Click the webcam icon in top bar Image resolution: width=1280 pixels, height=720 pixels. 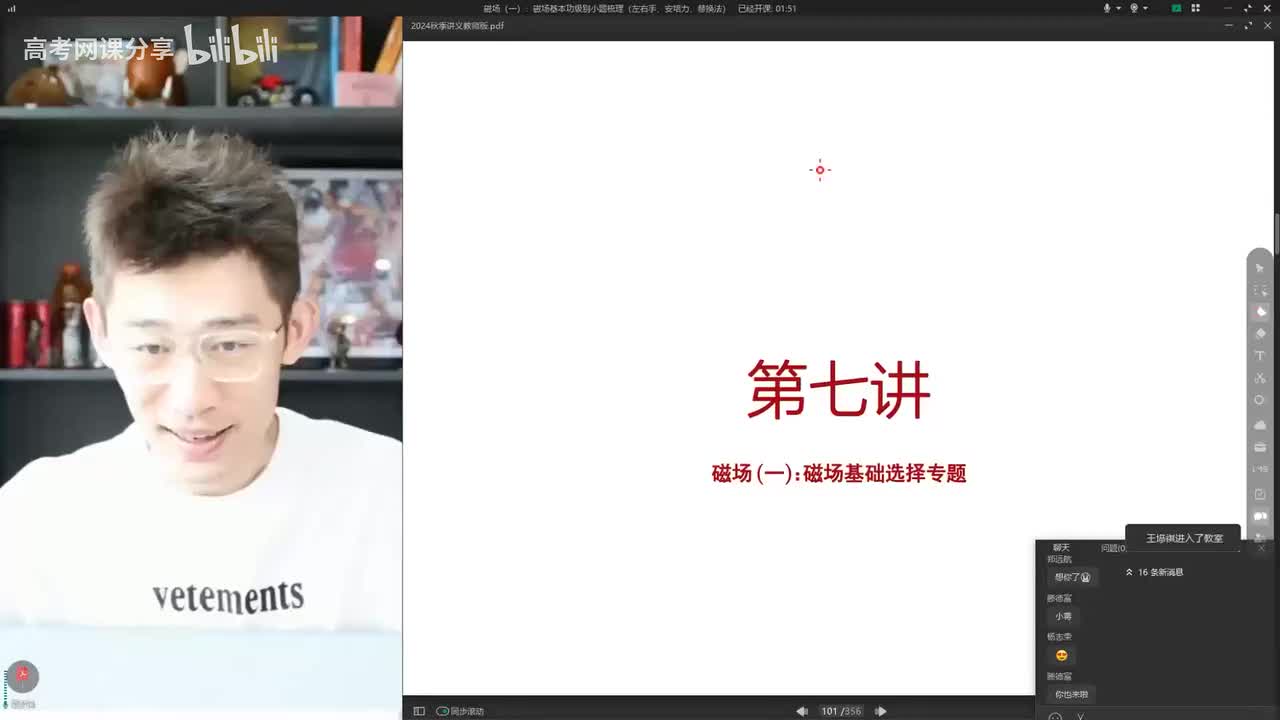[x=1134, y=8]
